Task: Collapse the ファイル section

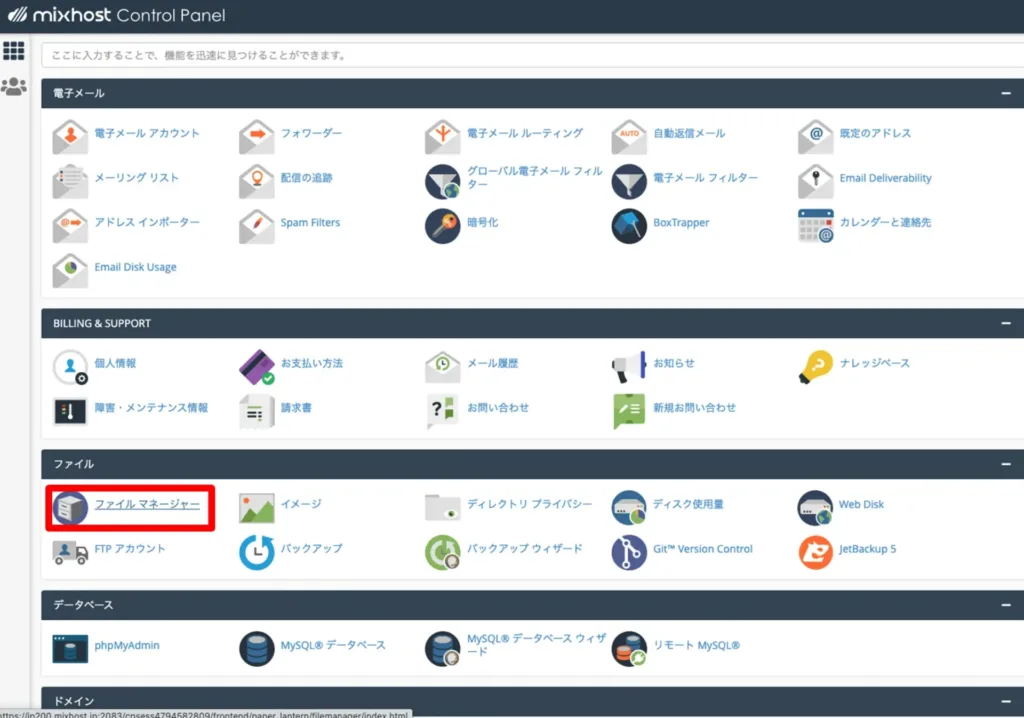Action: [1006, 464]
